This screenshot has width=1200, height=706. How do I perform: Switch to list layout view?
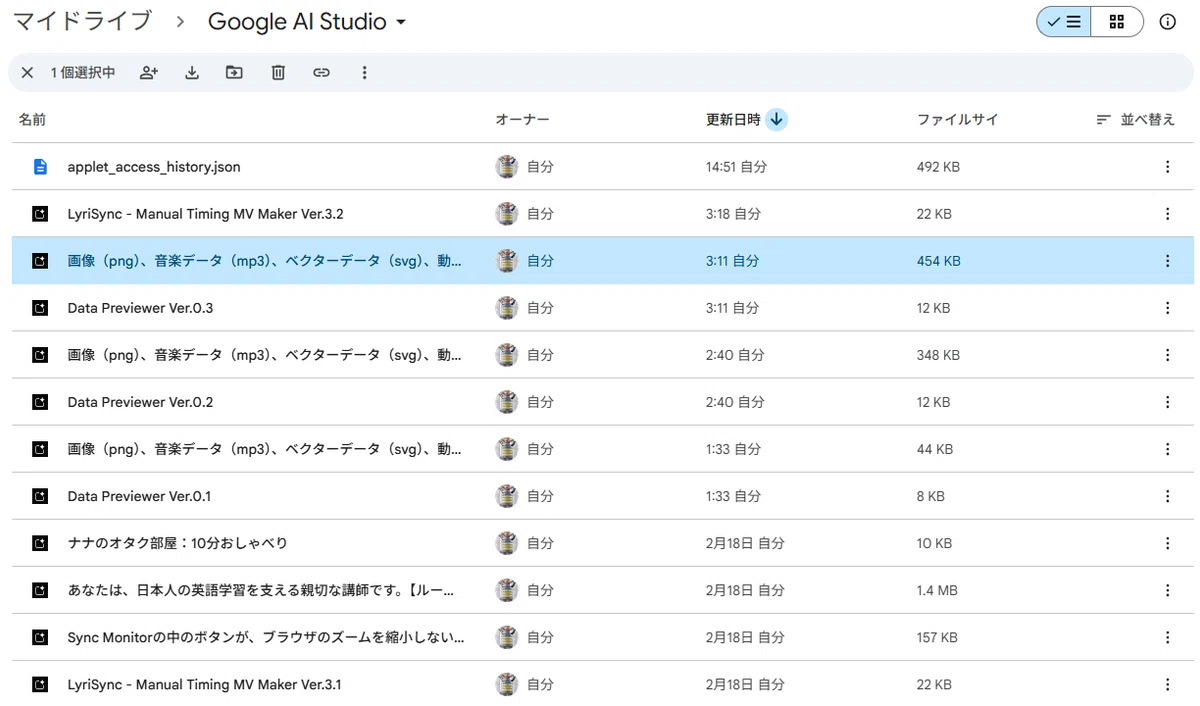pyautogui.click(x=1063, y=22)
